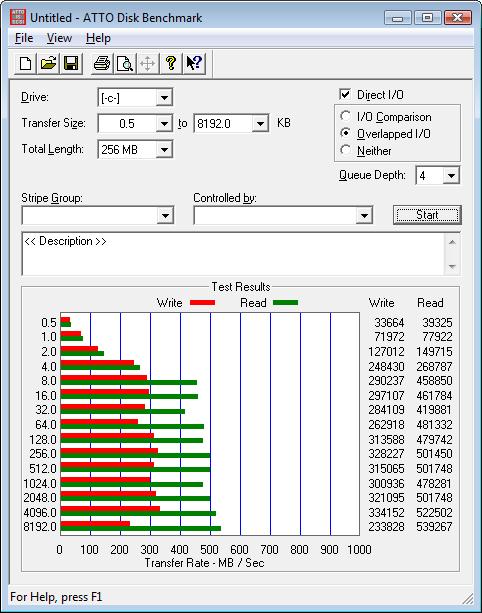Click inside the Description text field
The height and width of the screenshot is (613, 482).
234,254
